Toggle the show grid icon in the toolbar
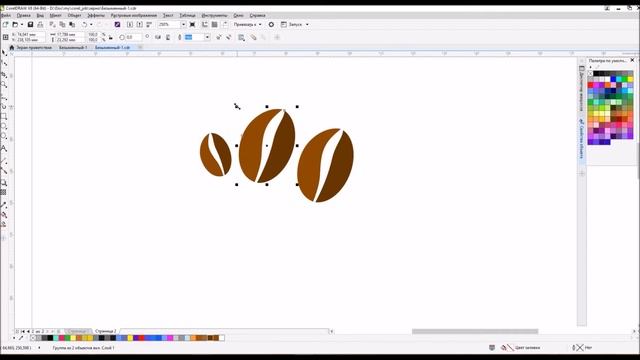This screenshot has height=360, width=640. click(x=214, y=24)
